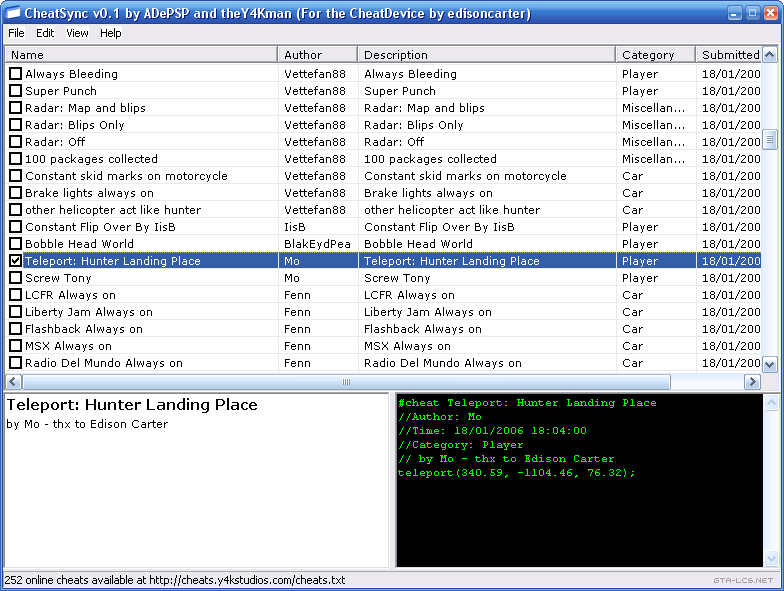Viewport: 784px width, 591px height.
Task: Check the Flashback Always on checkbox
Action: click(x=16, y=329)
